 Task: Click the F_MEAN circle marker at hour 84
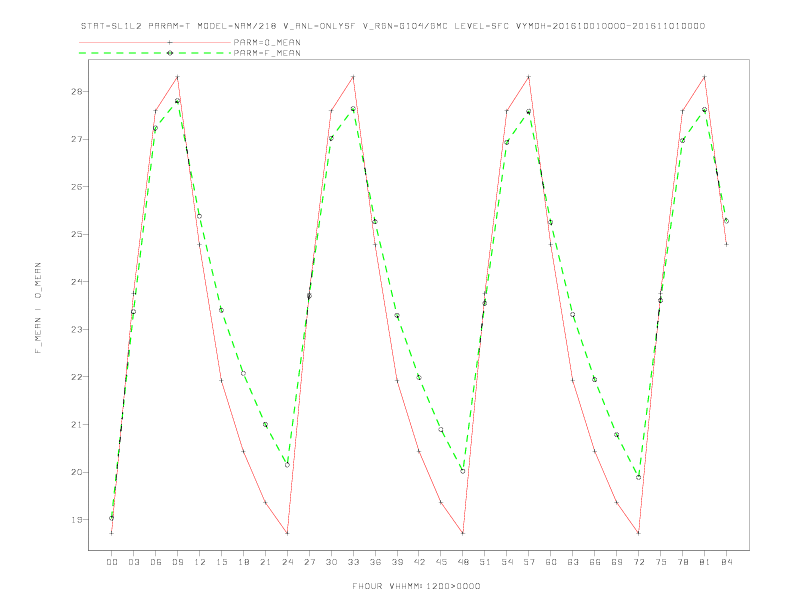click(726, 221)
